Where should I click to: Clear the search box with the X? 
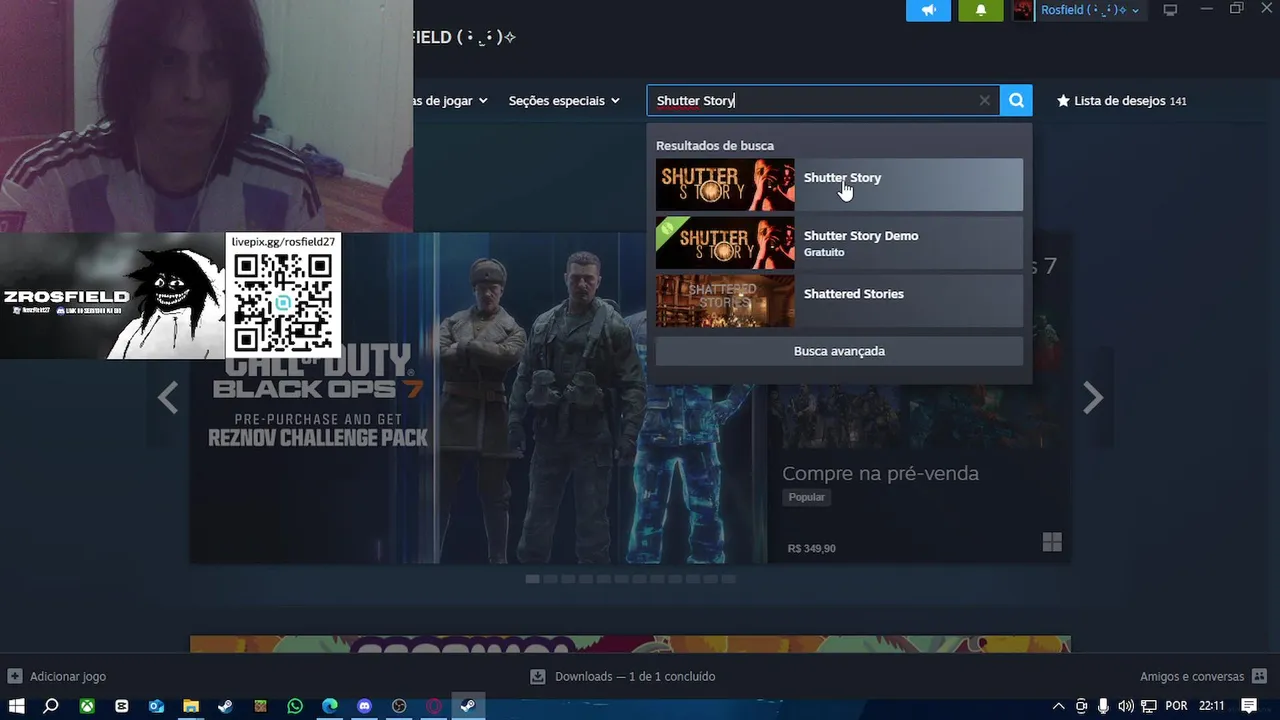985,100
